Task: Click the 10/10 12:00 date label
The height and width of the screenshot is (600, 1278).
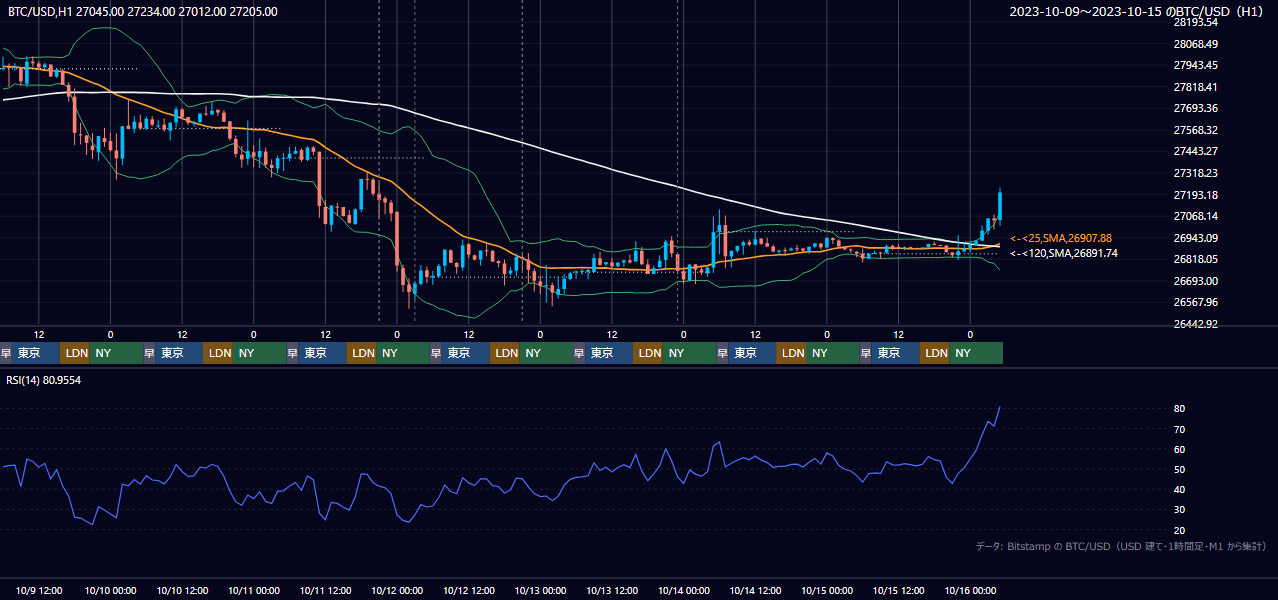Action: pyautogui.click(x=182, y=590)
